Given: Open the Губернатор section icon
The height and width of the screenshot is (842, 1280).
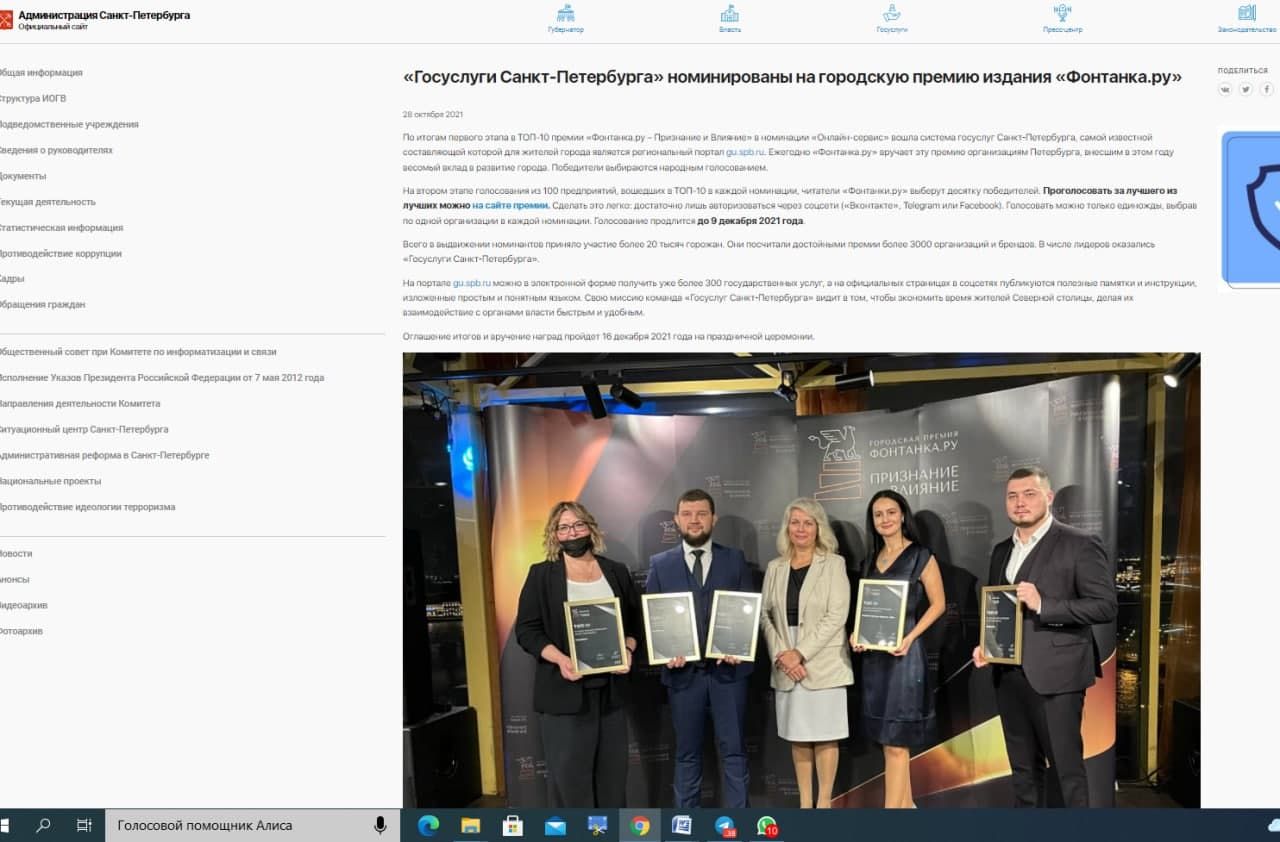Looking at the screenshot, I should [x=566, y=13].
